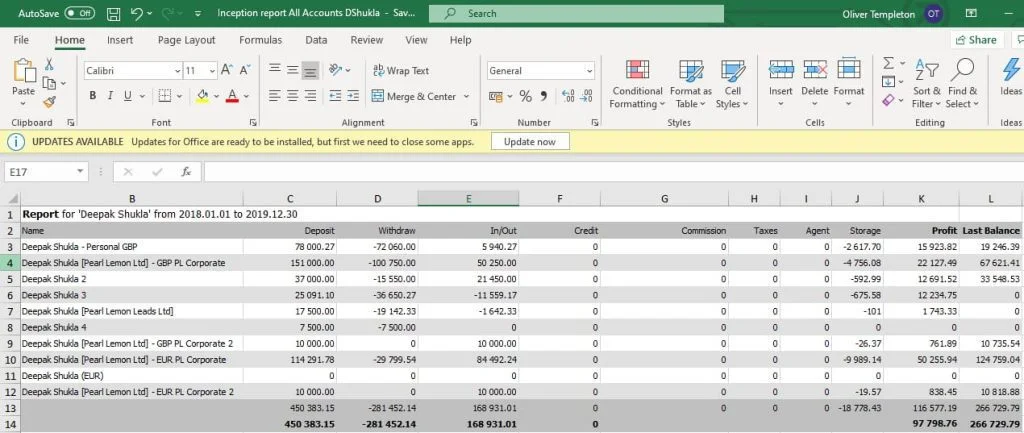Toggle Underline formatting
1024x433 pixels.
(127, 96)
